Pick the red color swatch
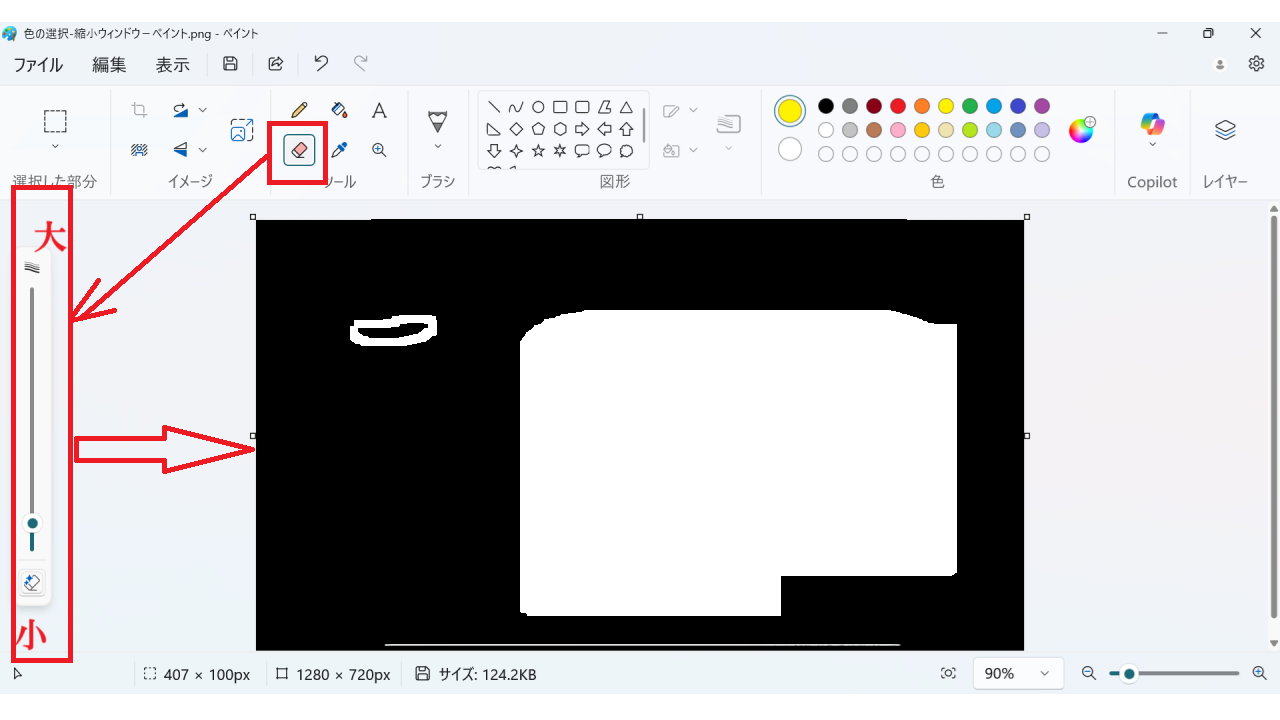The width and height of the screenshot is (1280, 720). click(x=898, y=106)
